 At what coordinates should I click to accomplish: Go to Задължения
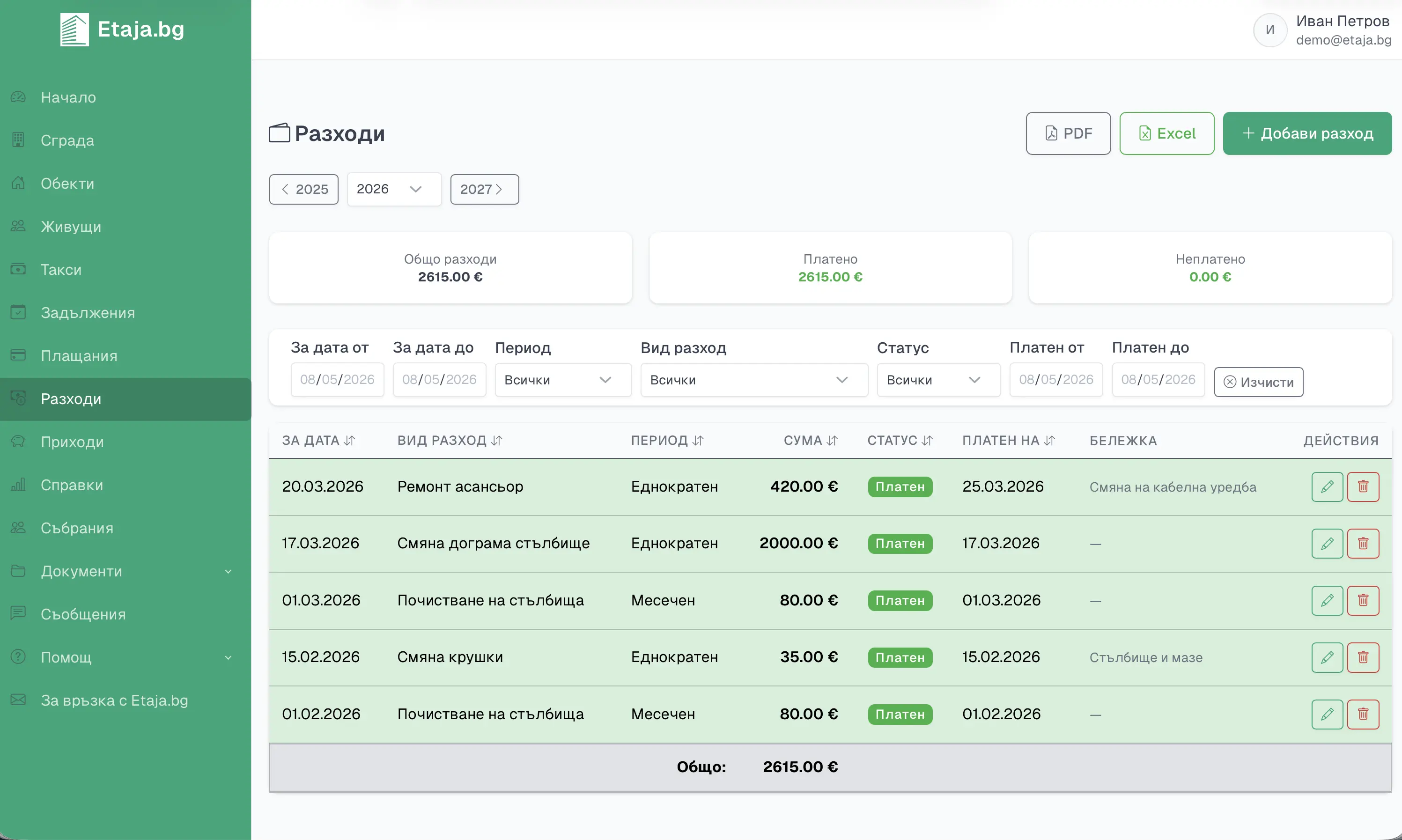click(125, 312)
